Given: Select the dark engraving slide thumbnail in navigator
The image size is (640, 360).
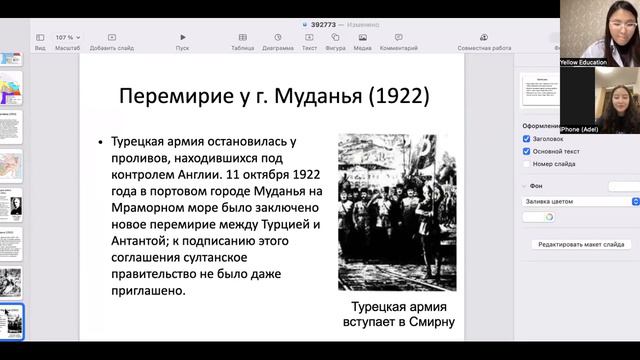Looking at the screenshot, I should click(x=11, y=282).
